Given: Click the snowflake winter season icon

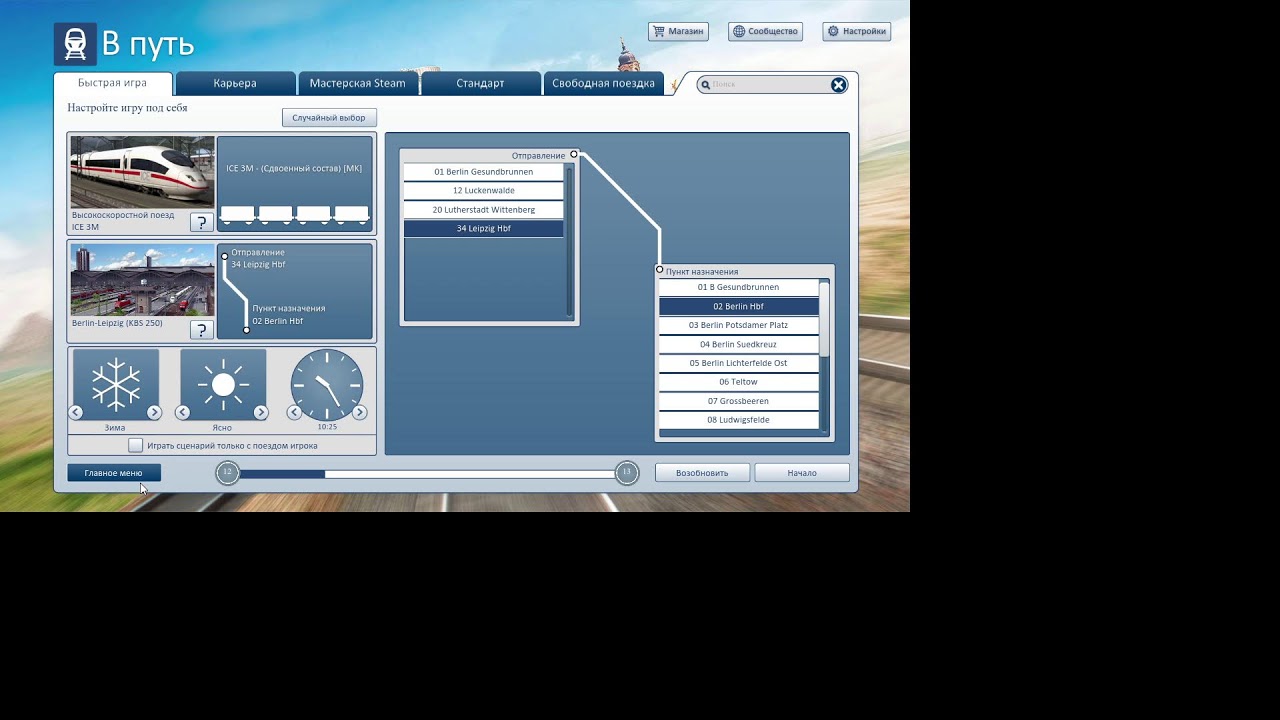Looking at the screenshot, I should click(x=116, y=385).
